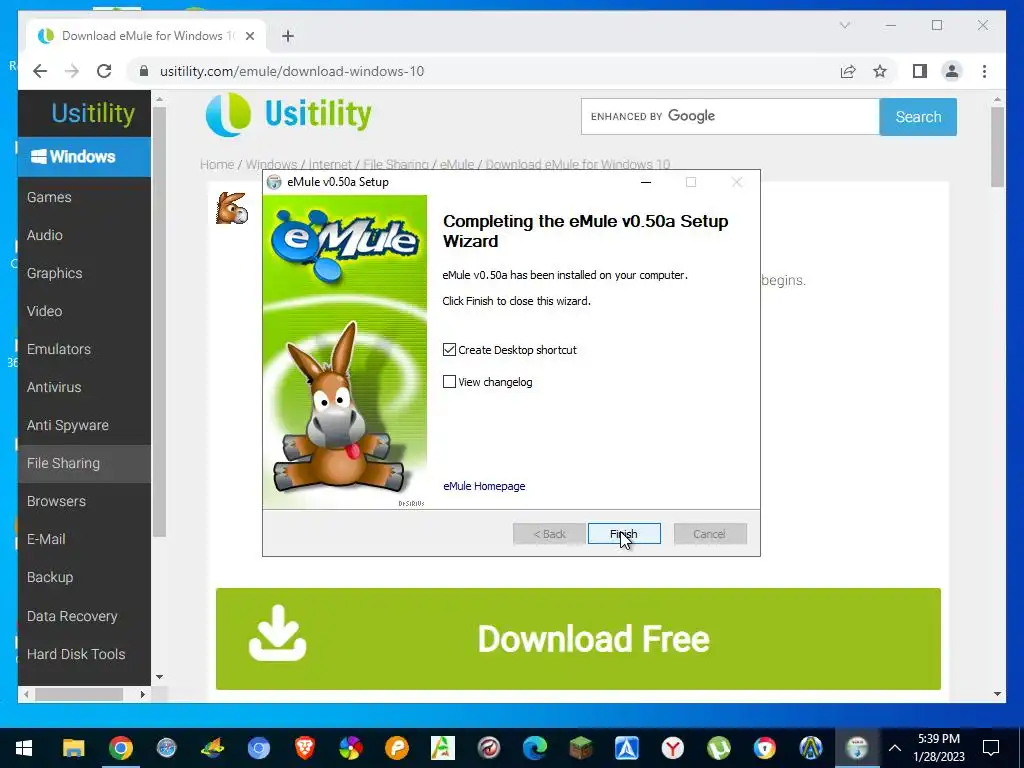Screen dimensions: 1024x768
Task: Click the share page icon in Chrome
Action: 848,71
